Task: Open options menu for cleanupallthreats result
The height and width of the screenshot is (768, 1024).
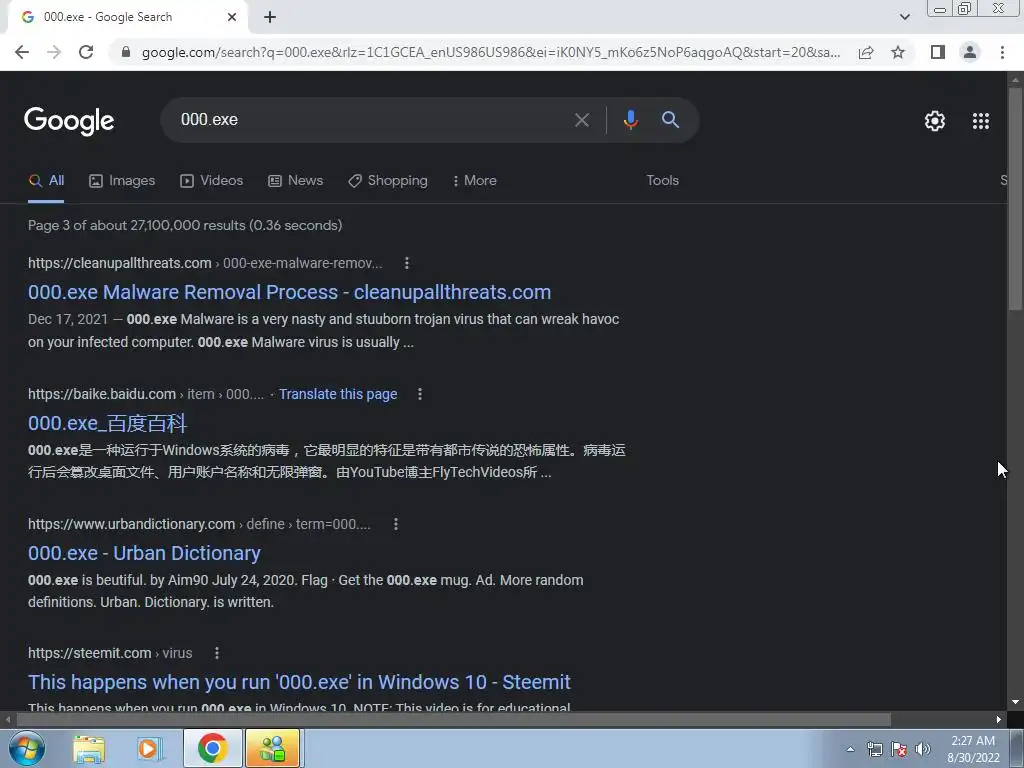Action: (x=407, y=263)
